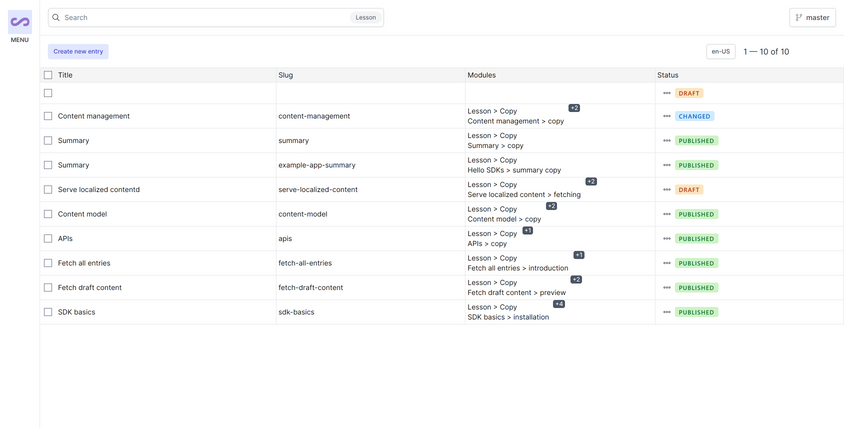844x428 pixels.
Task: Sort by the Title column header
Action: 65,75
